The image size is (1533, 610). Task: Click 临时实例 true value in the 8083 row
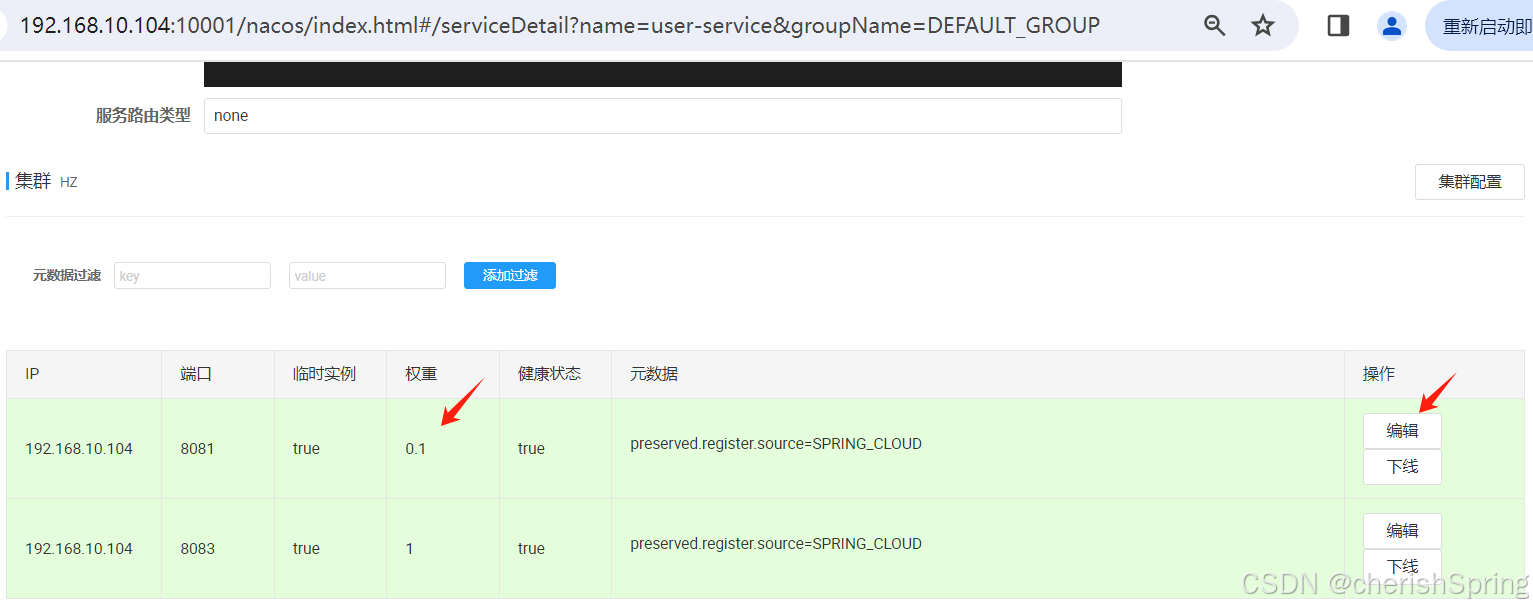click(306, 549)
